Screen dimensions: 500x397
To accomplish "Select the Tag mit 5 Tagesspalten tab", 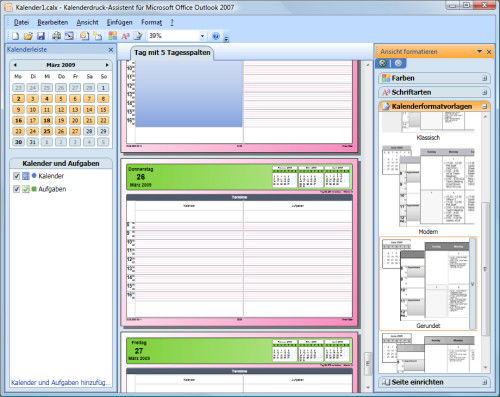I will pyautogui.click(x=172, y=53).
